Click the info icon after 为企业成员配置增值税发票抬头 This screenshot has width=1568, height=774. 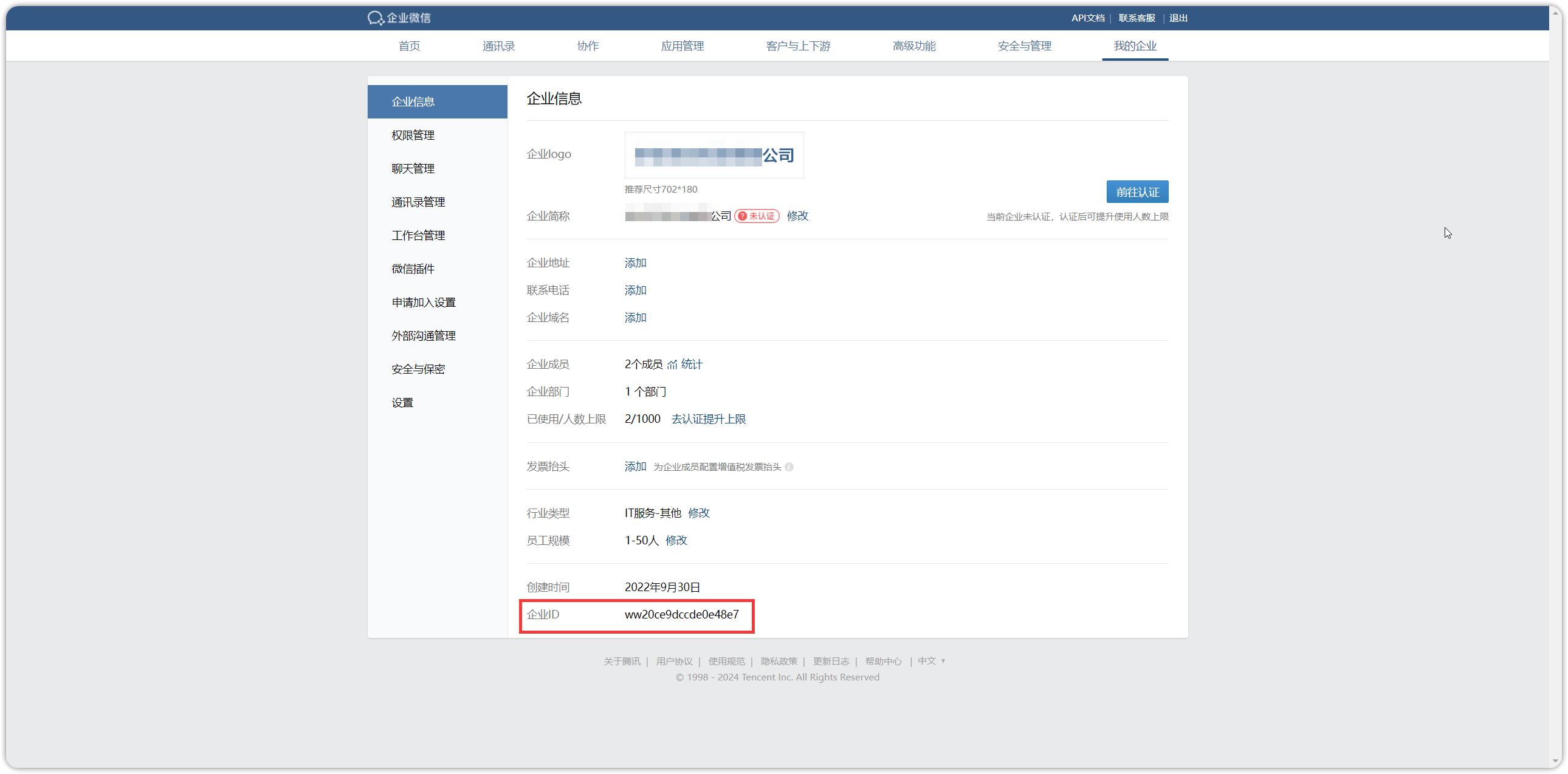coord(789,467)
